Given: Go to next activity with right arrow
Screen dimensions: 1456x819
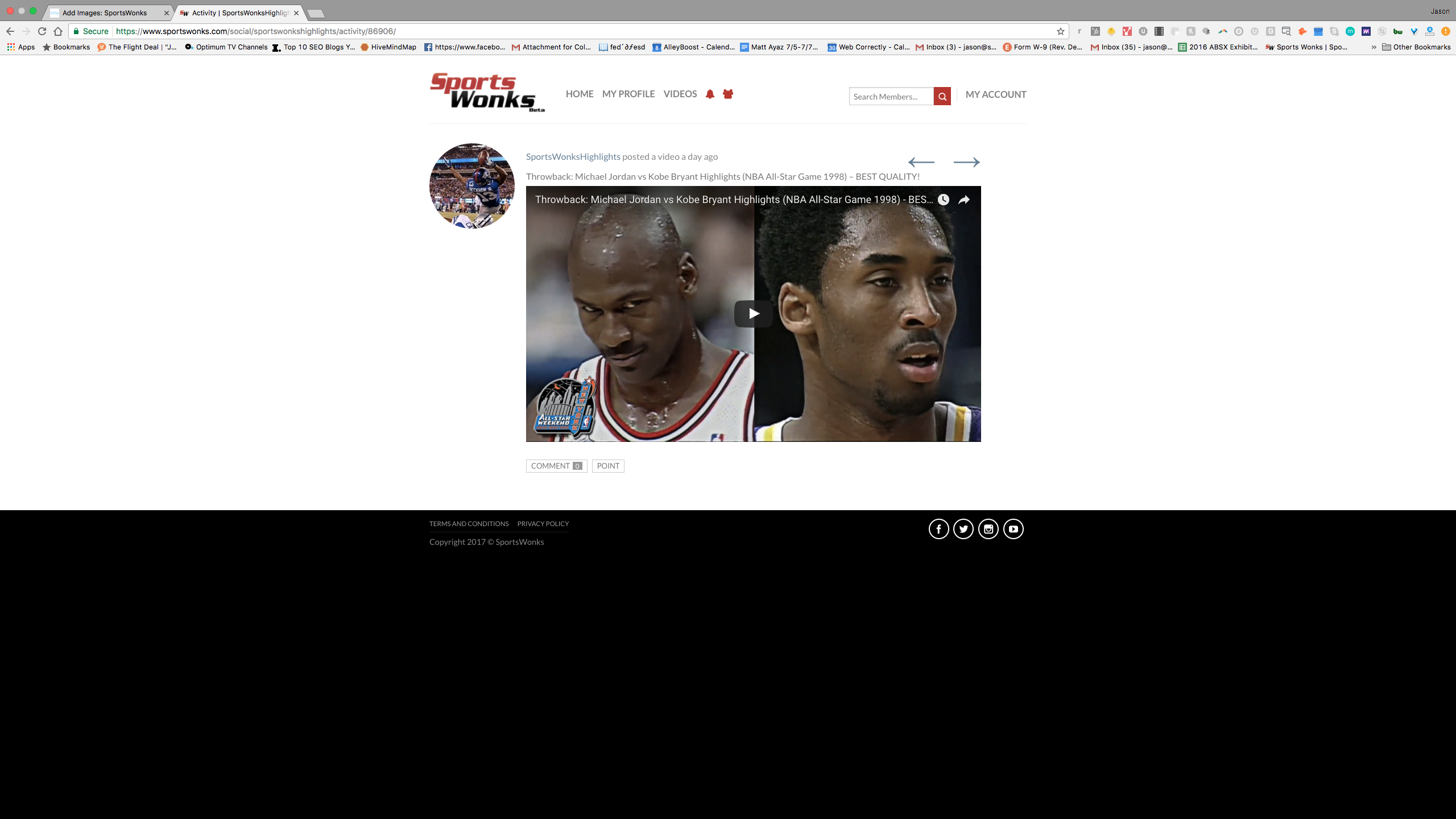Looking at the screenshot, I should click(x=967, y=162).
